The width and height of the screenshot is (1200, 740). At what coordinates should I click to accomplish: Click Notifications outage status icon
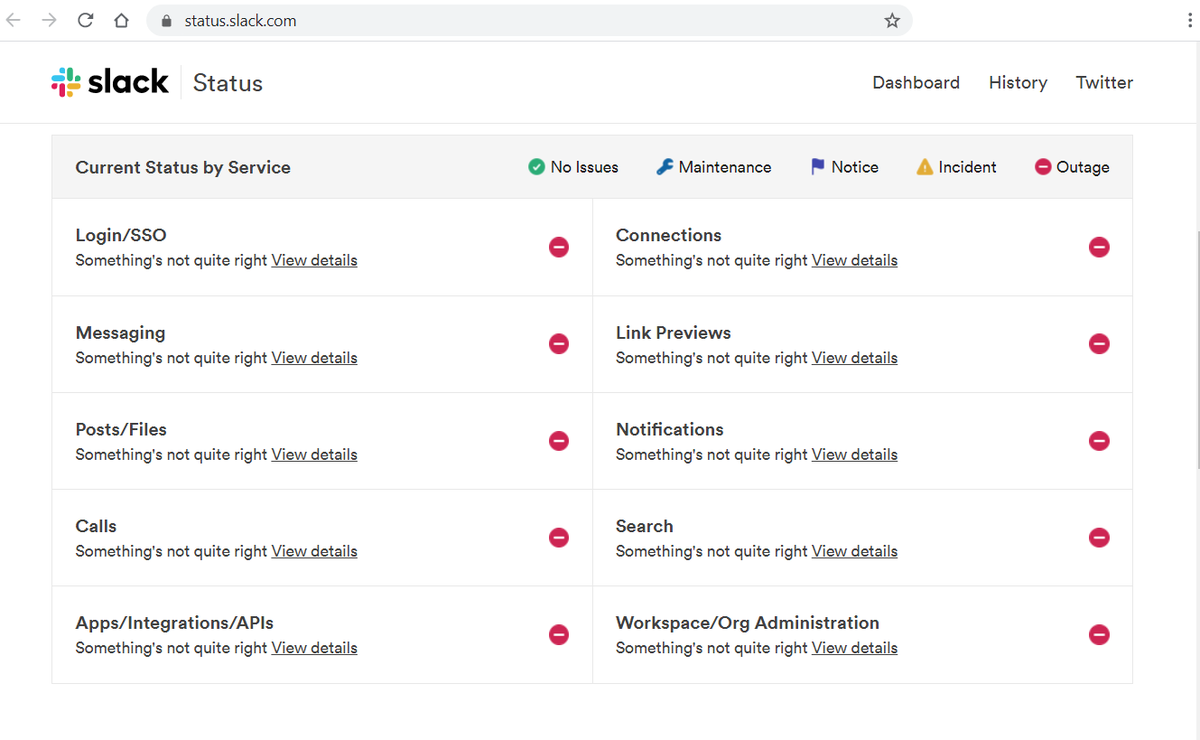[1099, 441]
